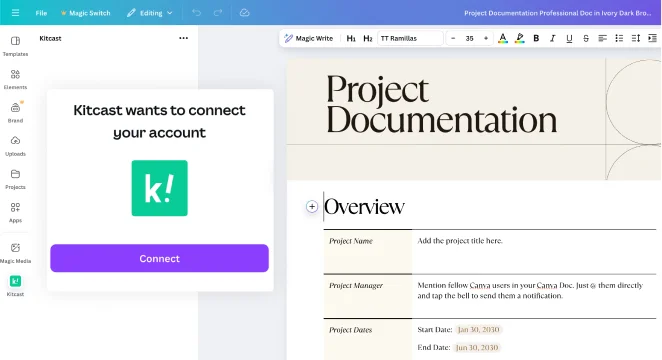Click 'Add the project title here.' text

460,241
